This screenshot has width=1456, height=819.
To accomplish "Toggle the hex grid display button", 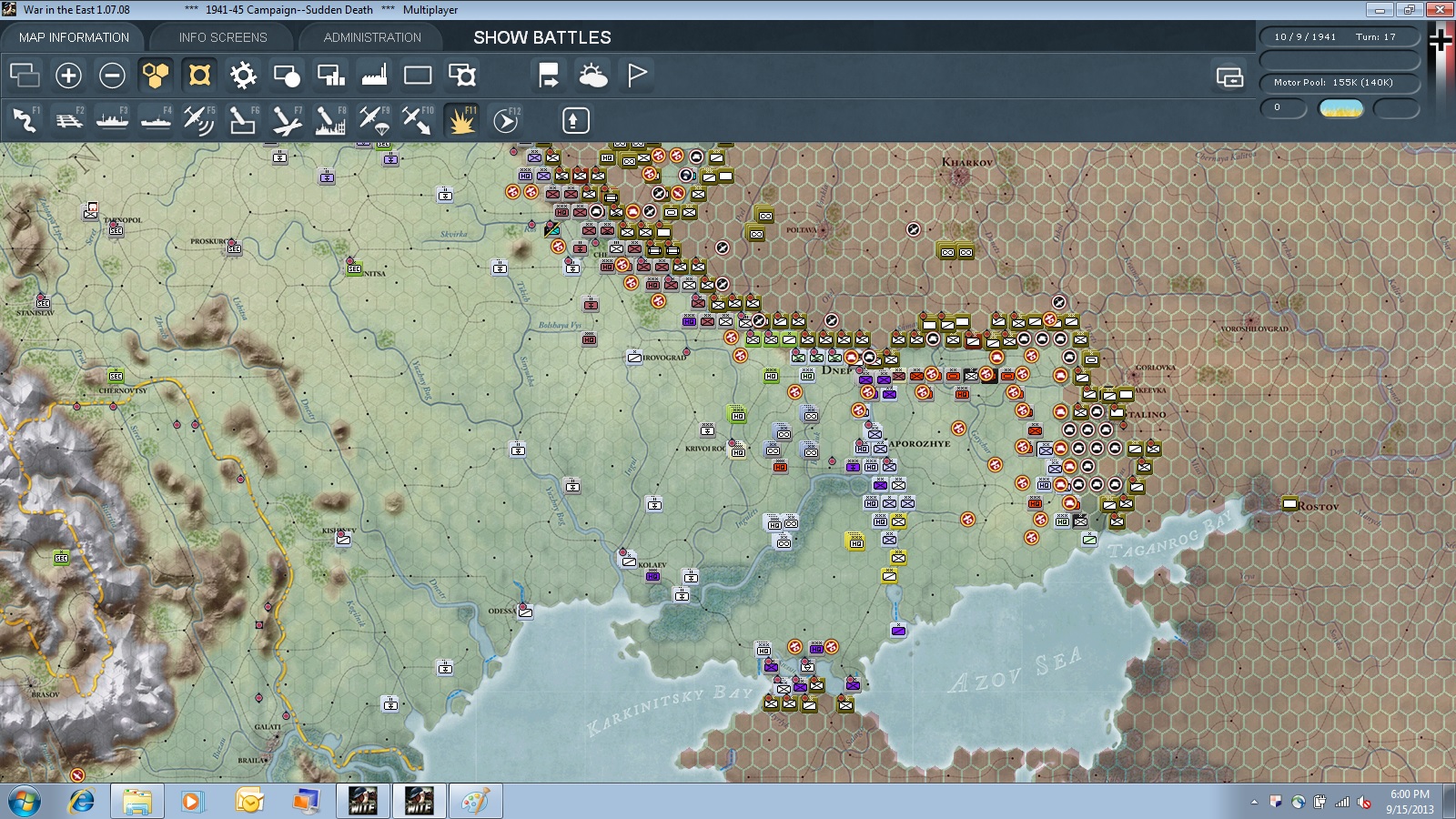I will 156,76.
